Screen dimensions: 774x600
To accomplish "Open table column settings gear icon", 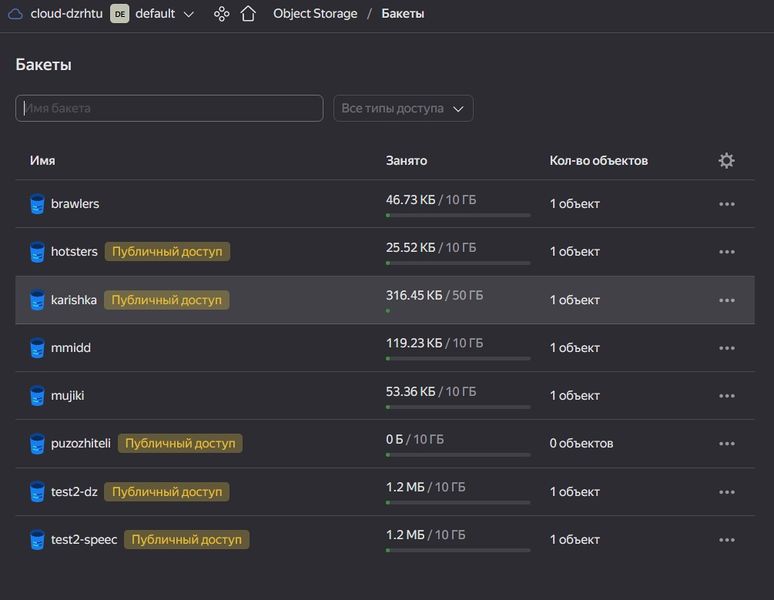I will pyautogui.click(x=726, y=160).
